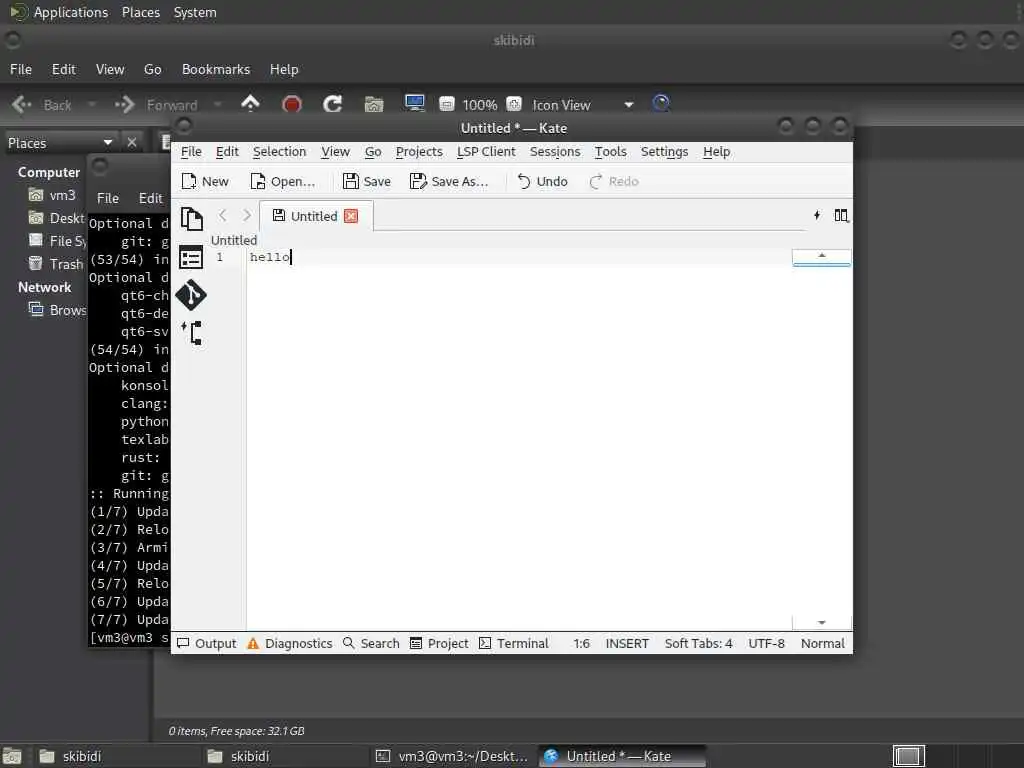Open the UTF-8 encoding dropdown

pyautogui.click(x=766, y=643)
